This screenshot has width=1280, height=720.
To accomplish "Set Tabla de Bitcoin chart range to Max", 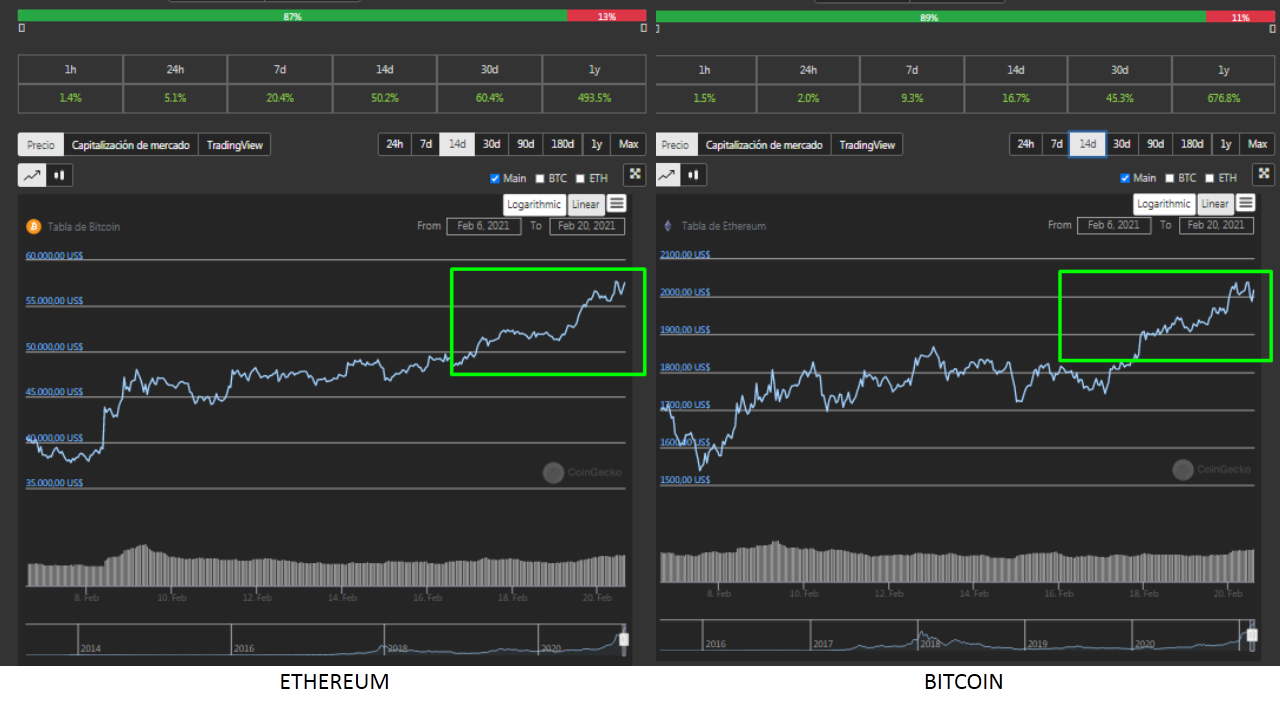I will point(629,144).
